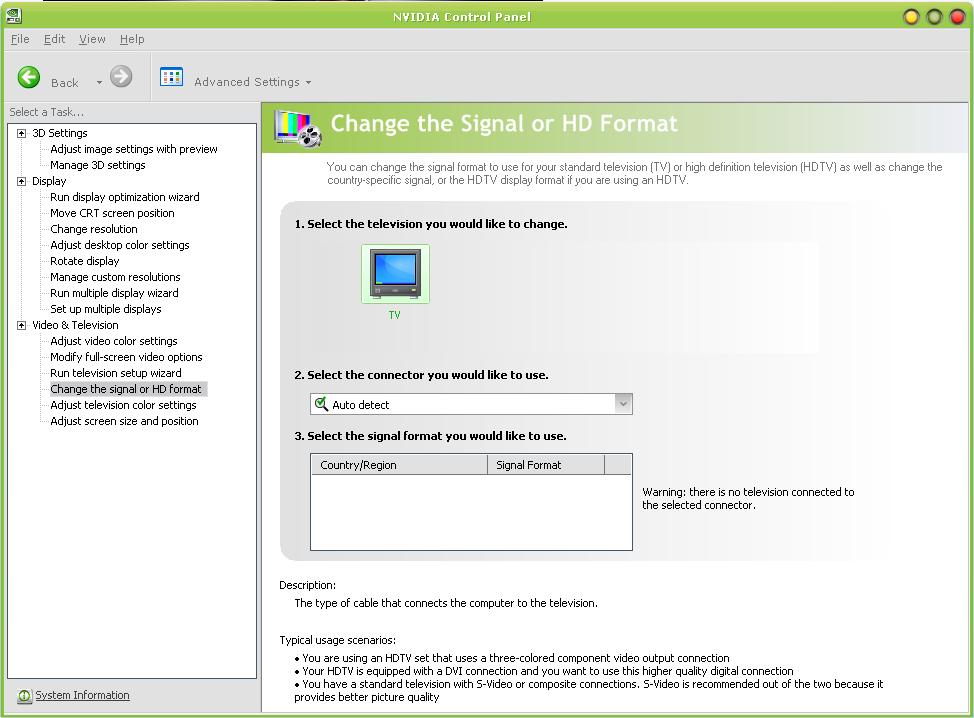Click the green Back arrow icon
974x718 pixels.
coord(29,78)
